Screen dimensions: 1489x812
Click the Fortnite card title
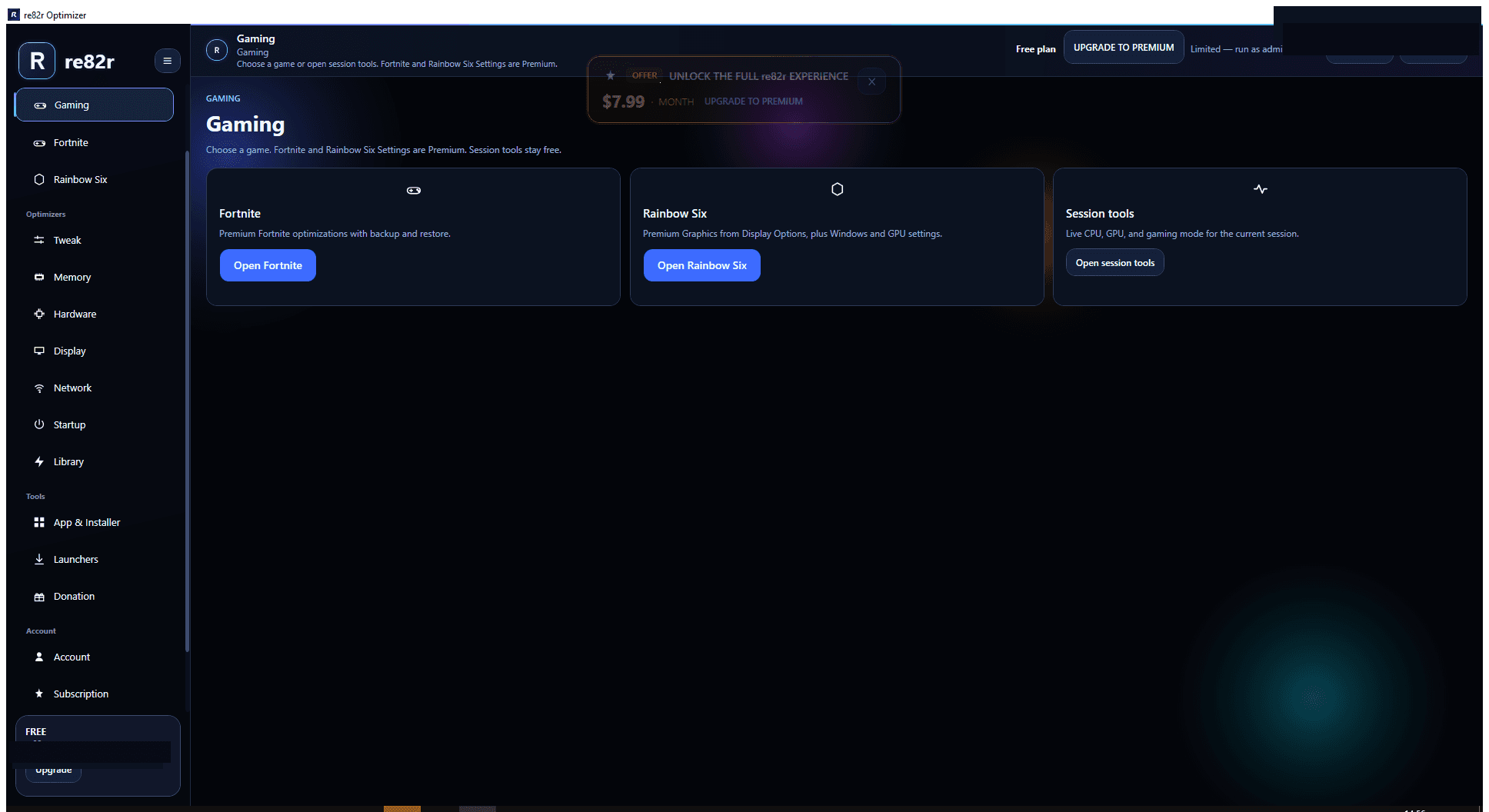(x=240, y=214)
